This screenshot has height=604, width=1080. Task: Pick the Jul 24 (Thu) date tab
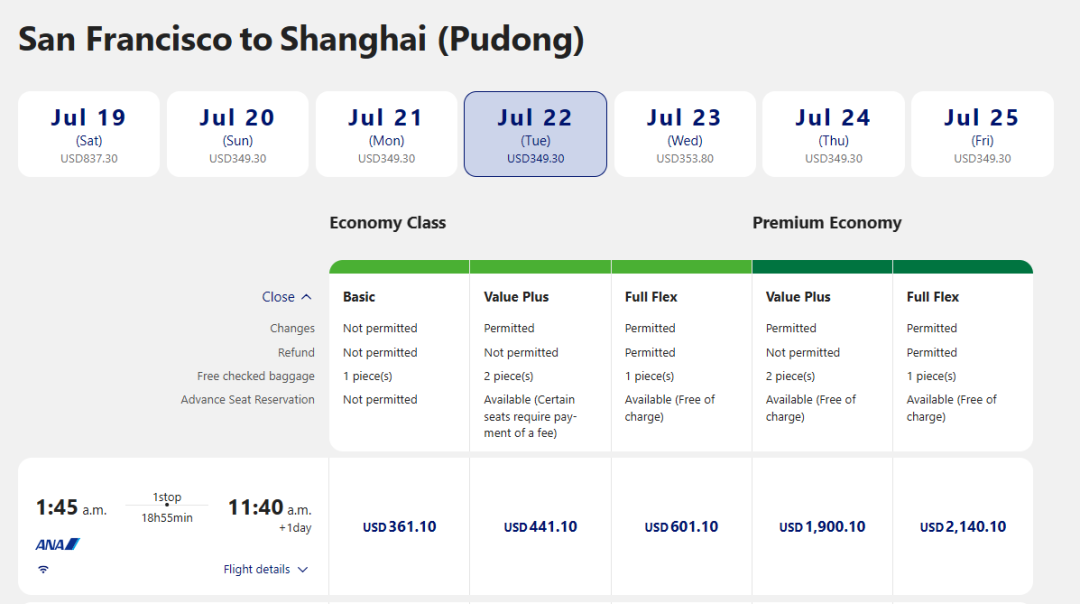pos(833,134)
